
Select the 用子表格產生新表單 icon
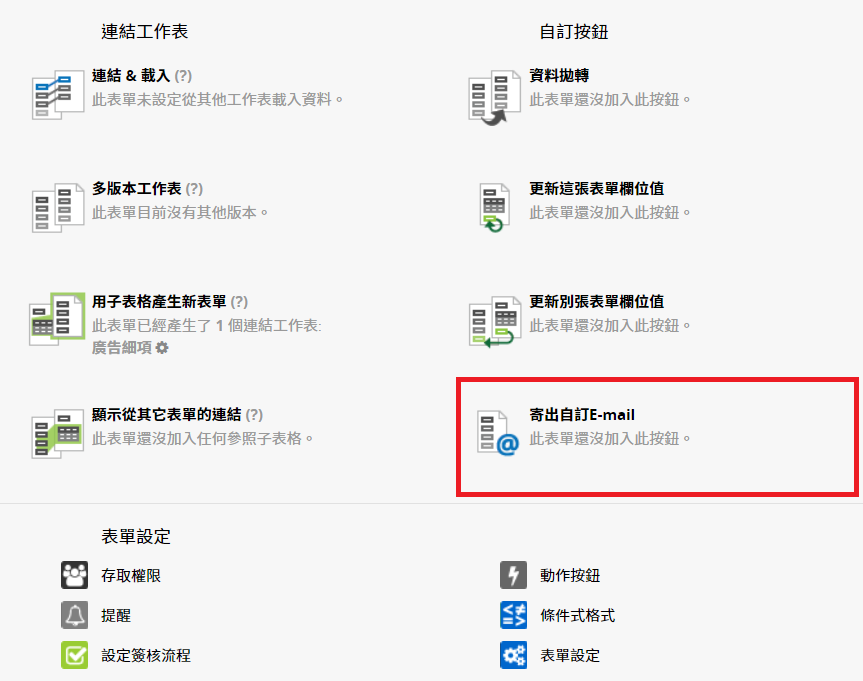pyautogui.click(x=57, y=319)
